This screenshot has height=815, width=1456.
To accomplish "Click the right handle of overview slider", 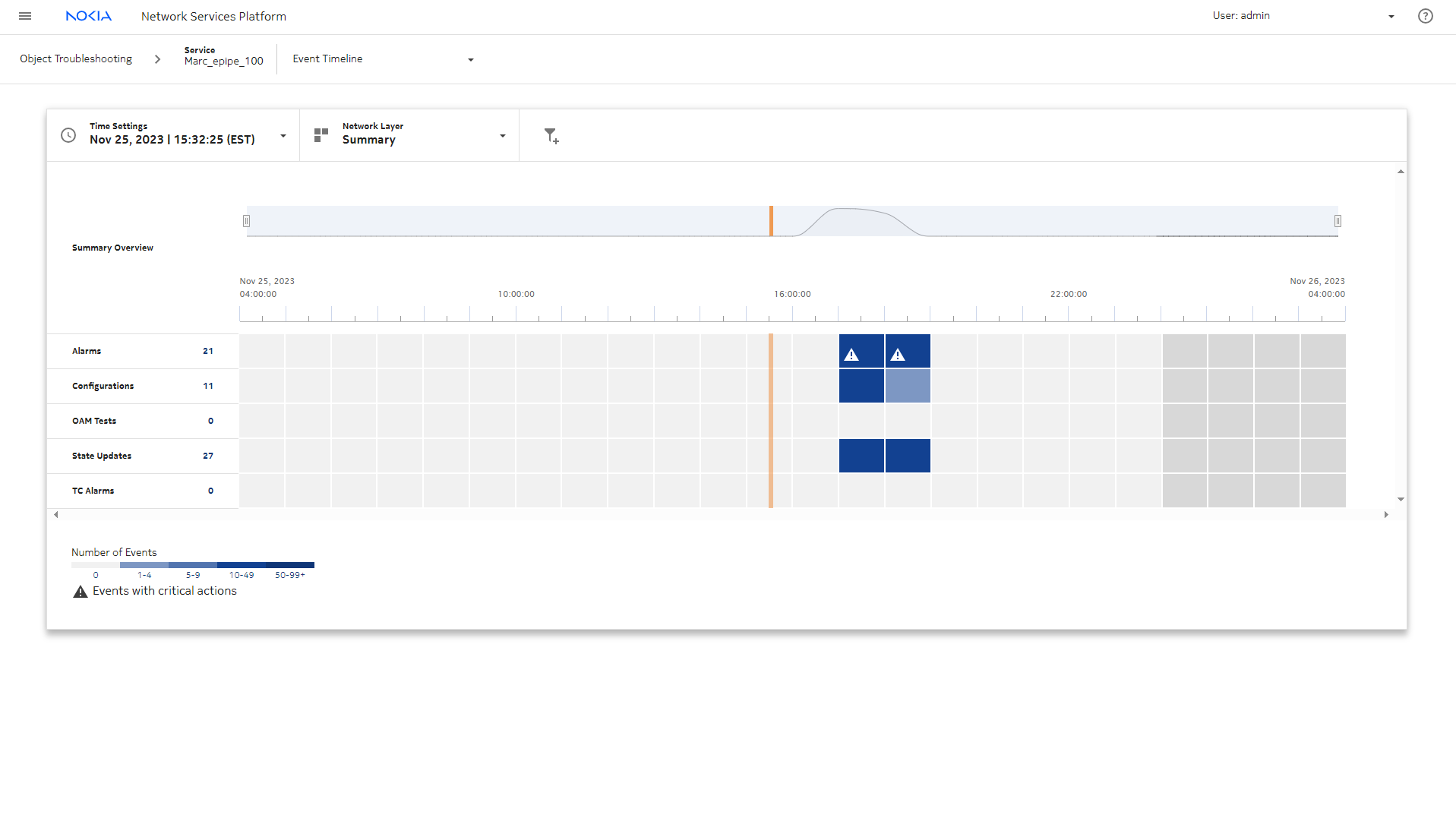I will (1338, 221).
